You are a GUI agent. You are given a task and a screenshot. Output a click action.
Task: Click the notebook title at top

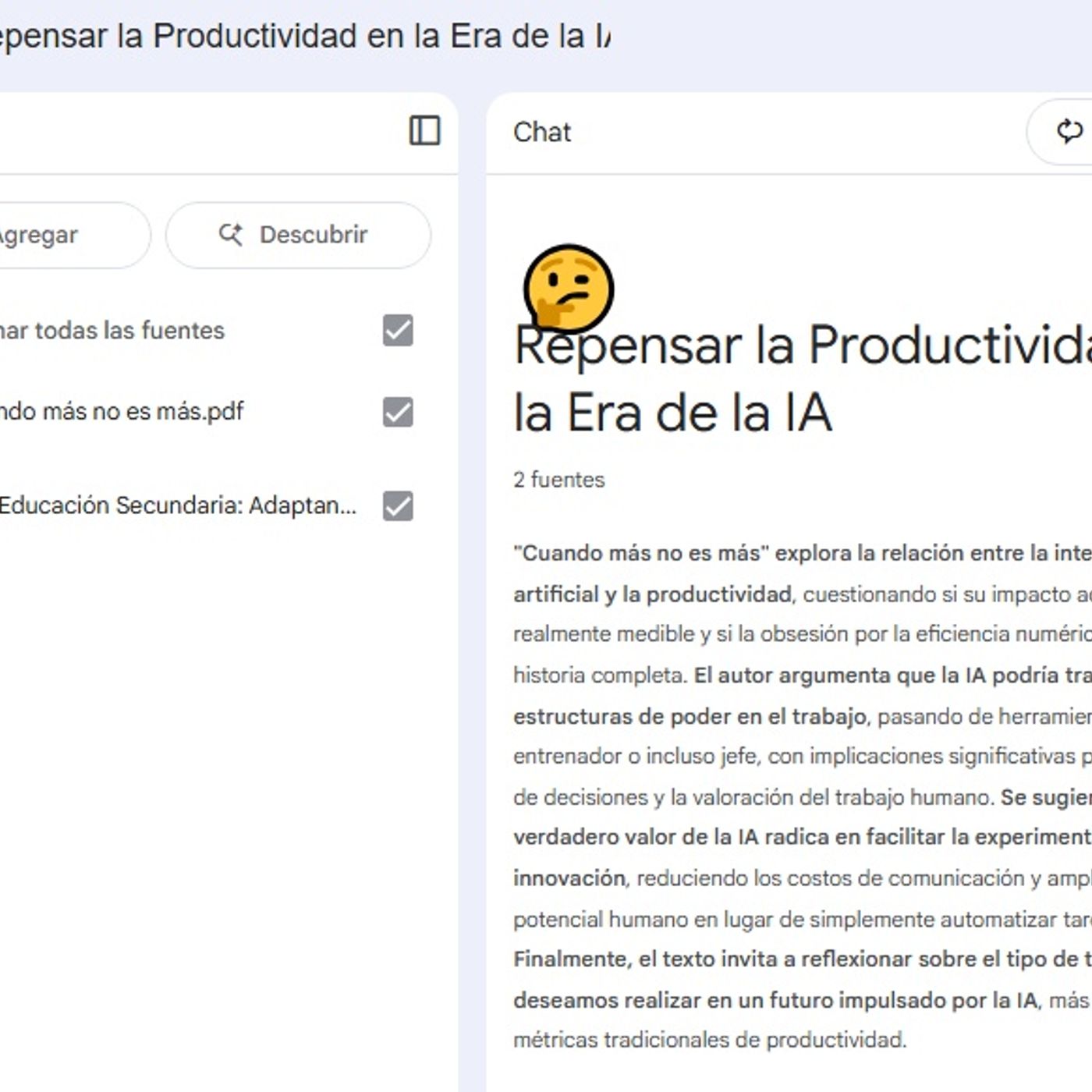(x=304, y=36)
